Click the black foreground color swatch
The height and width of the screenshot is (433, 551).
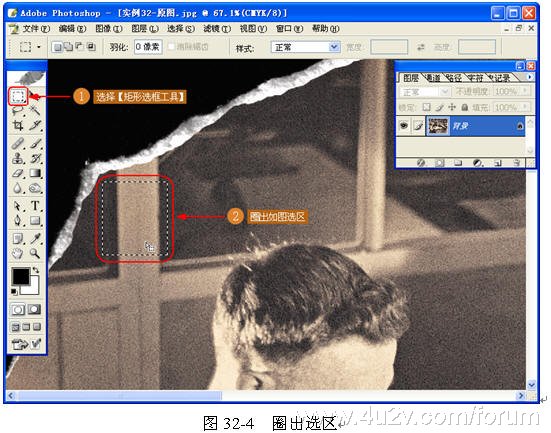20,276
